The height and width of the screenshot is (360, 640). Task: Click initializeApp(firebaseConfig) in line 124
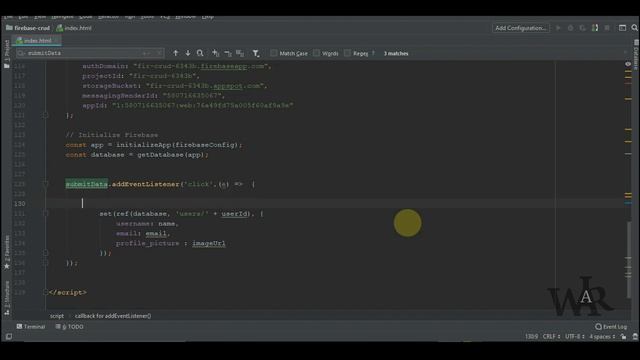click(177, 145)
